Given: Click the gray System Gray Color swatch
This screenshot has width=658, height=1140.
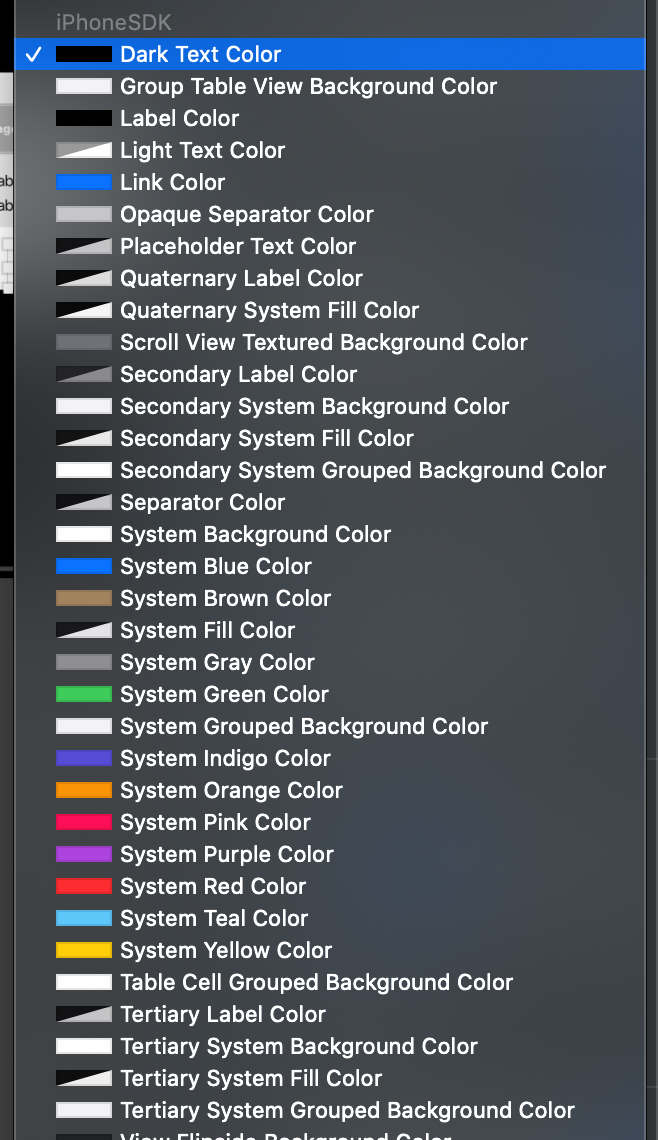Looking at the screenshot, I should point(84,662).
